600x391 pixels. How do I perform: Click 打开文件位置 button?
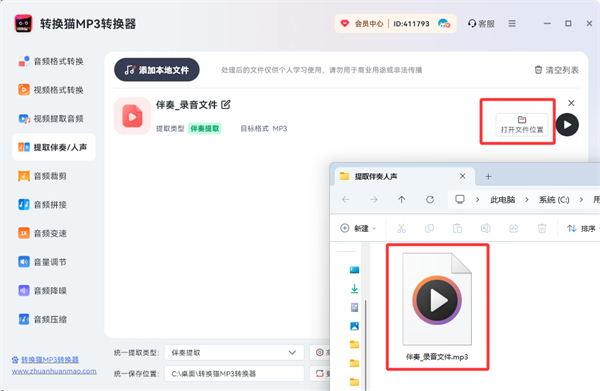point(522,125)
